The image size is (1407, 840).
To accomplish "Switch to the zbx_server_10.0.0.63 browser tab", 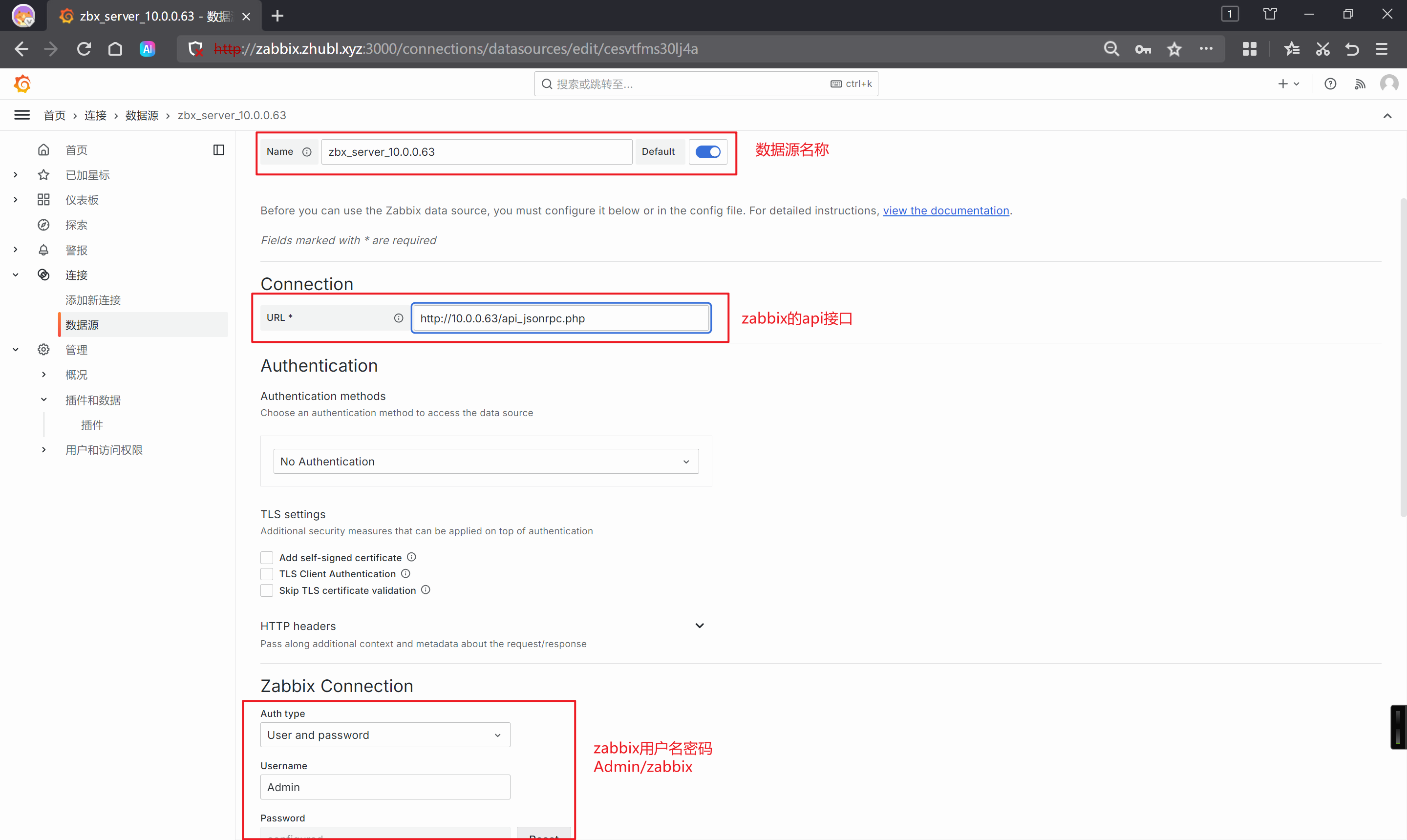I will click(x=154, y=16).
